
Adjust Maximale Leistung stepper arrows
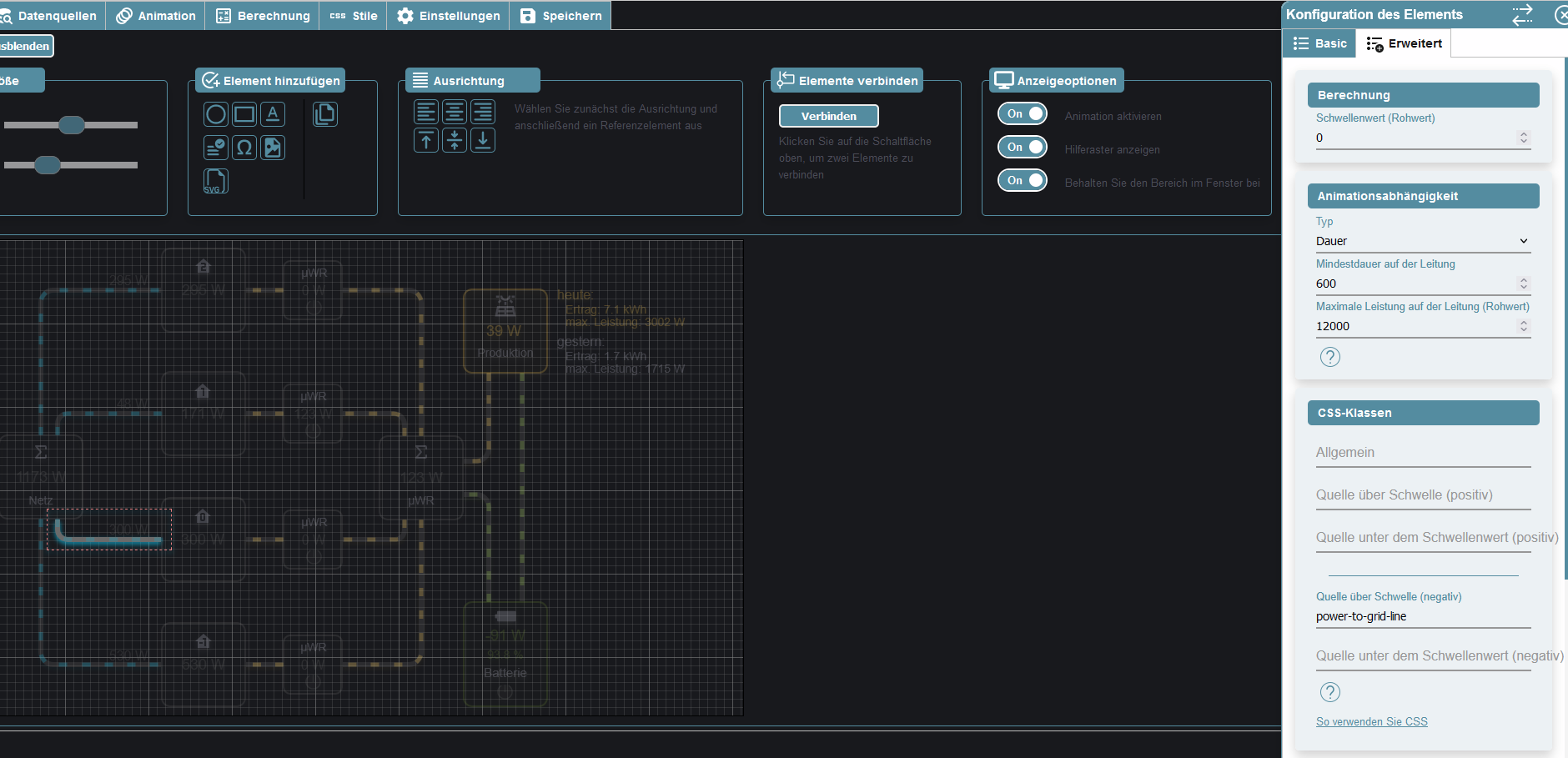(1524, 326)
